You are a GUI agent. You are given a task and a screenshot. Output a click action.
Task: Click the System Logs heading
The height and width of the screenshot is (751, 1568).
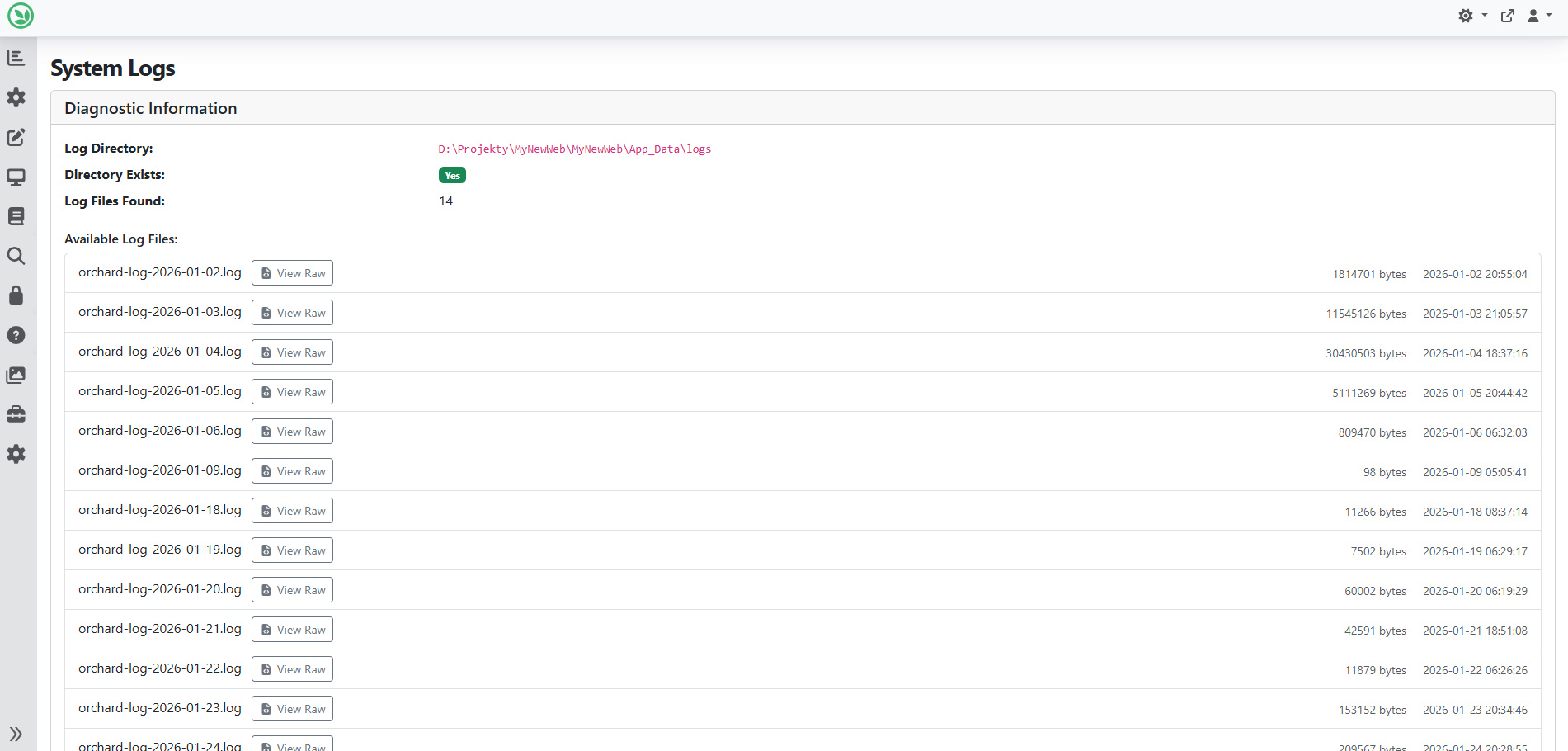coord(113,68)
